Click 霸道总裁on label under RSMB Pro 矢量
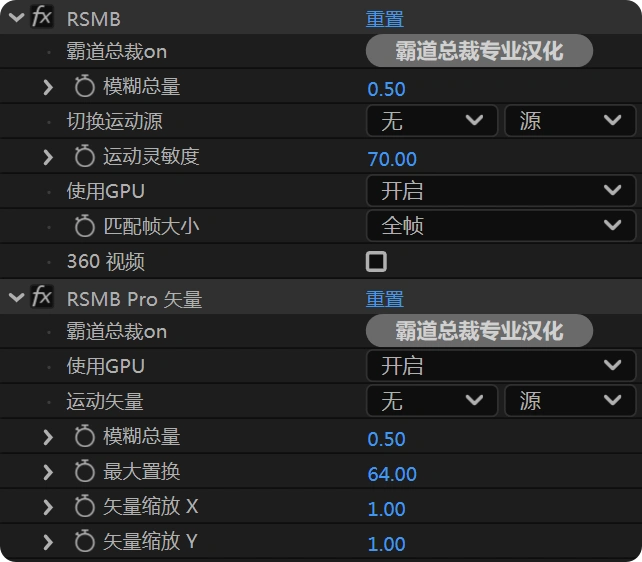Screen dimensions: 642x562 coord(117,332)
